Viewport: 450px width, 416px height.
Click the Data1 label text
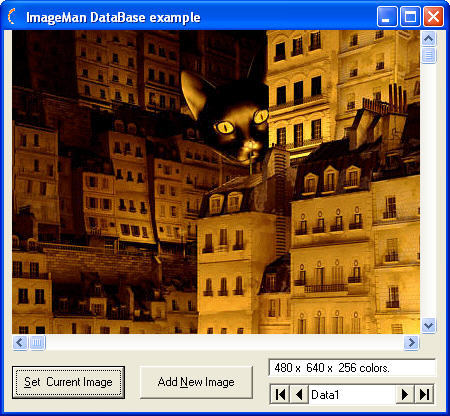click(x=325, y=395)
